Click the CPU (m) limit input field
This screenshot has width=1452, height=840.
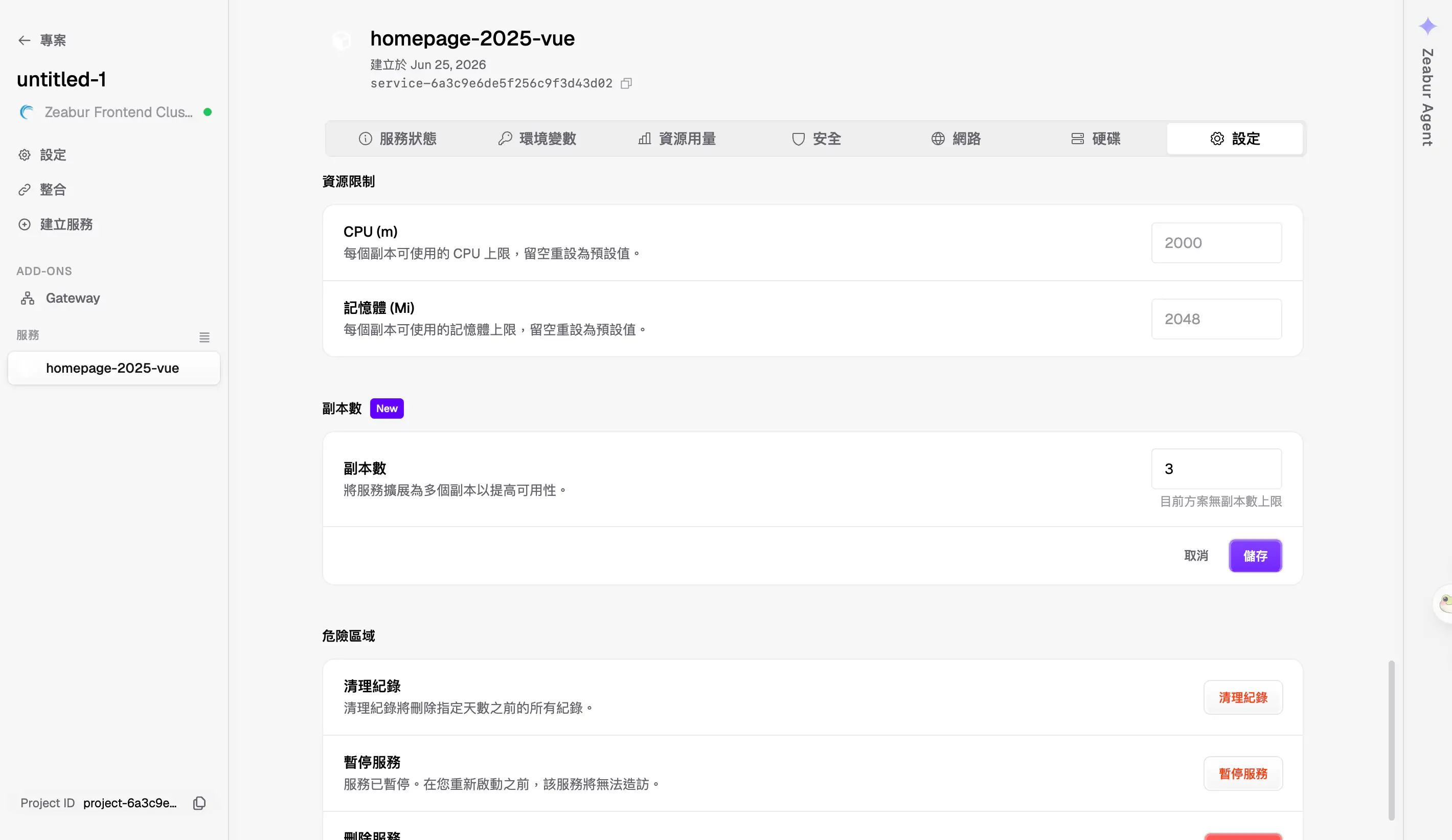(x=1216, y=243)
